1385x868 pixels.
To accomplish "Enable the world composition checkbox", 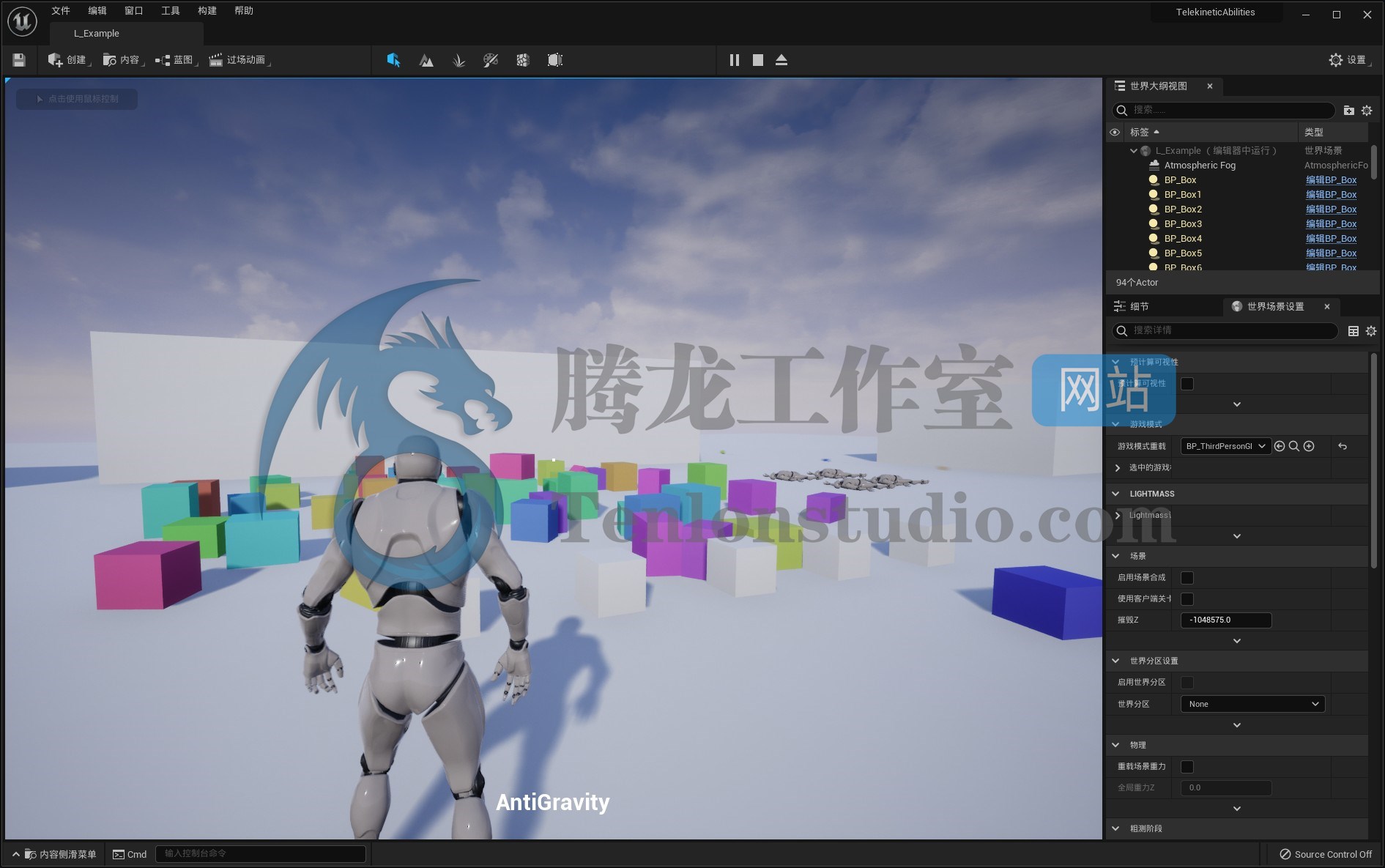I will point(1187,578).
